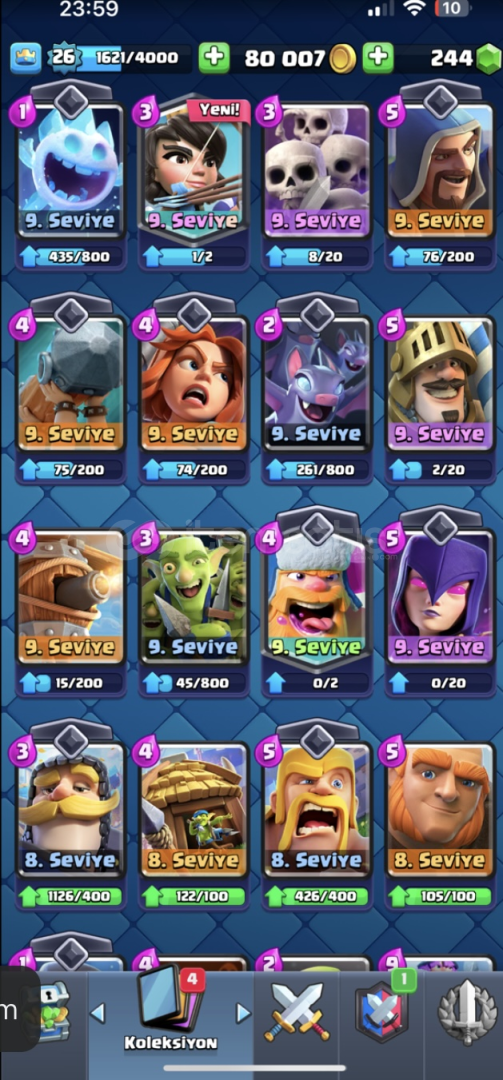Viewport: 503px width, 1080px height.
Task: Open the Koleksiyon cards tab
Action: 171,1011
